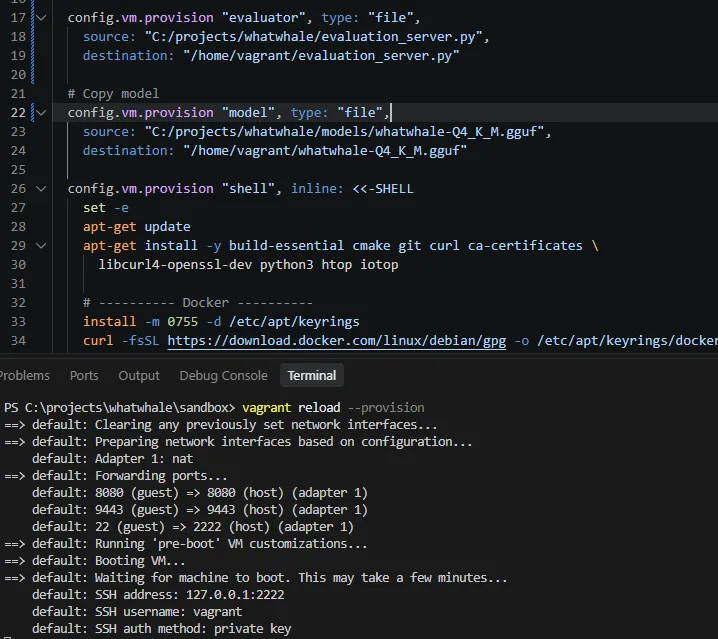Open the Ports panel tab
The image size is (718, 639).
(x=84, y=376)
